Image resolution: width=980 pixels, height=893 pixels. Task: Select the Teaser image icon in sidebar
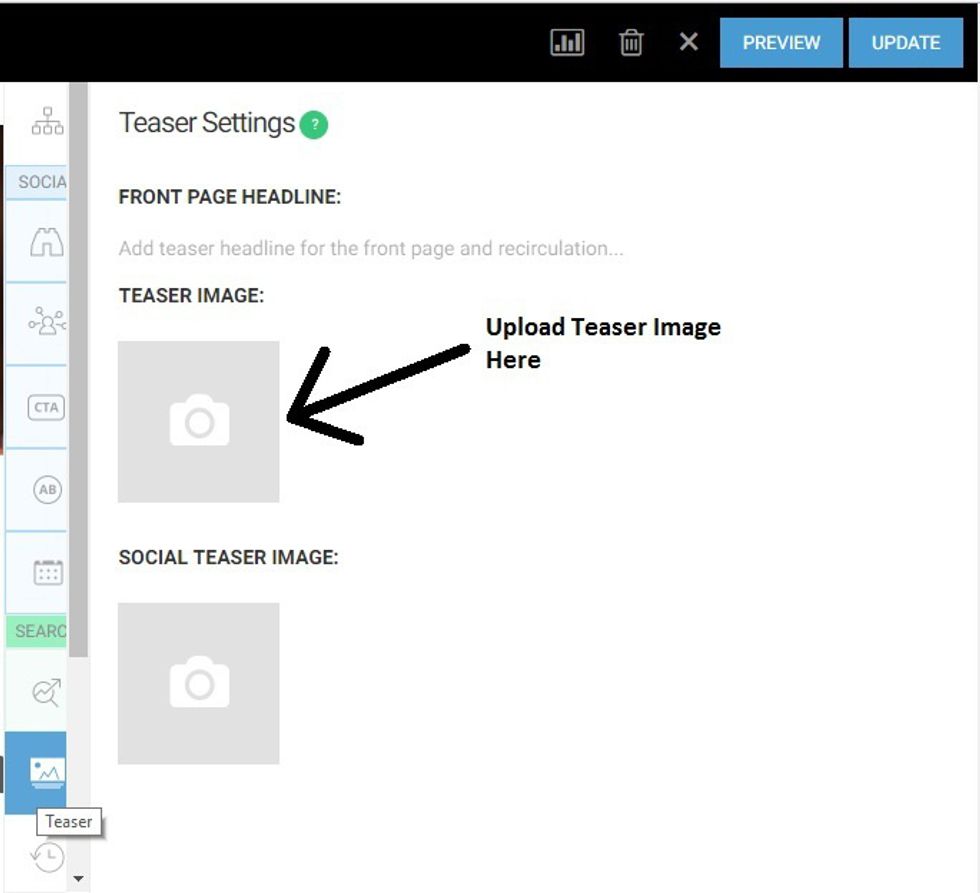pos(47,772)
